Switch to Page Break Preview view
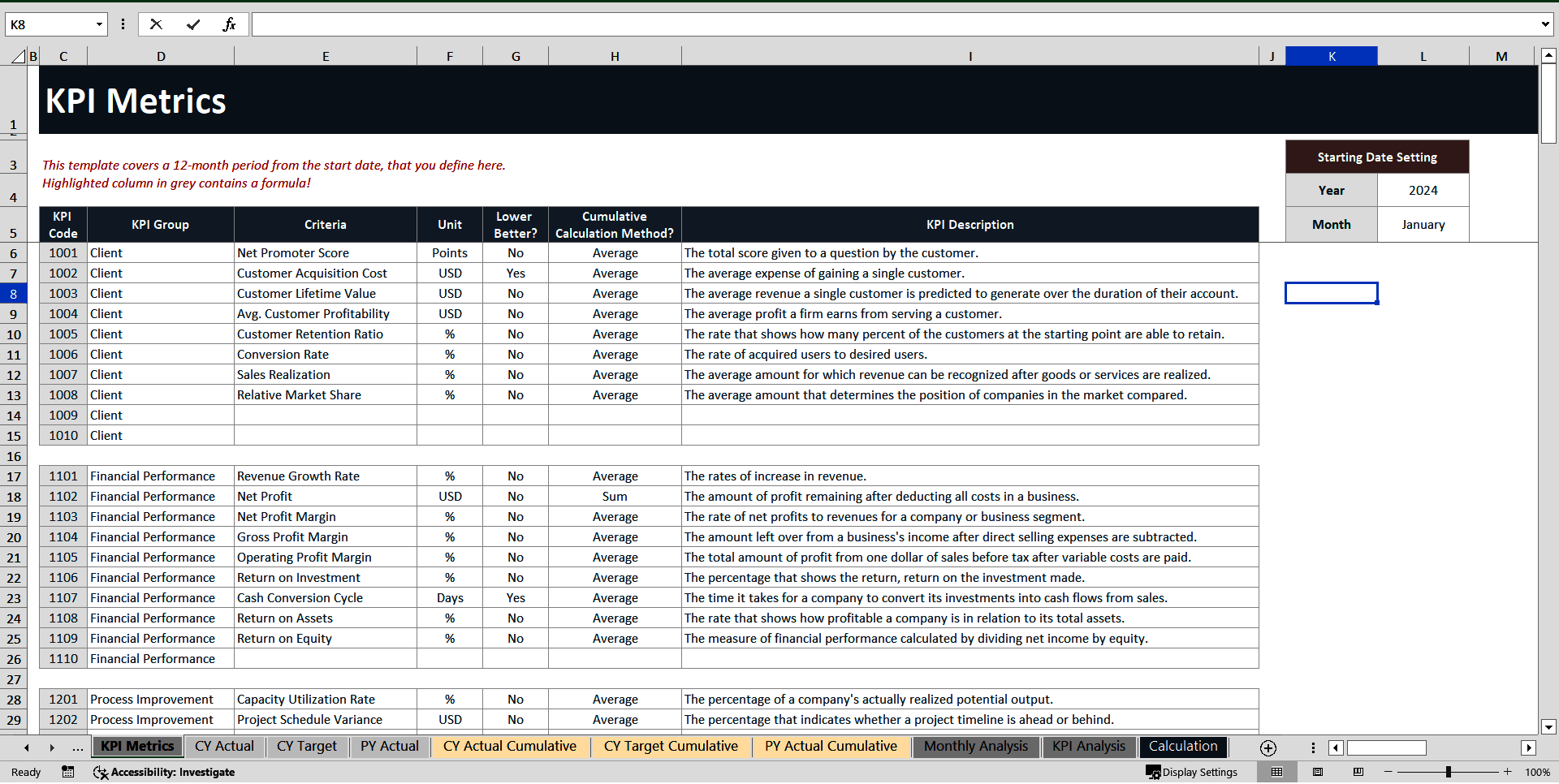 click(1358, 772)
